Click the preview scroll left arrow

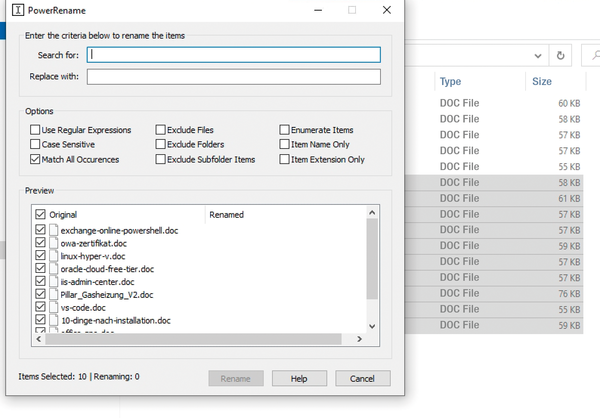pos(39,339)
